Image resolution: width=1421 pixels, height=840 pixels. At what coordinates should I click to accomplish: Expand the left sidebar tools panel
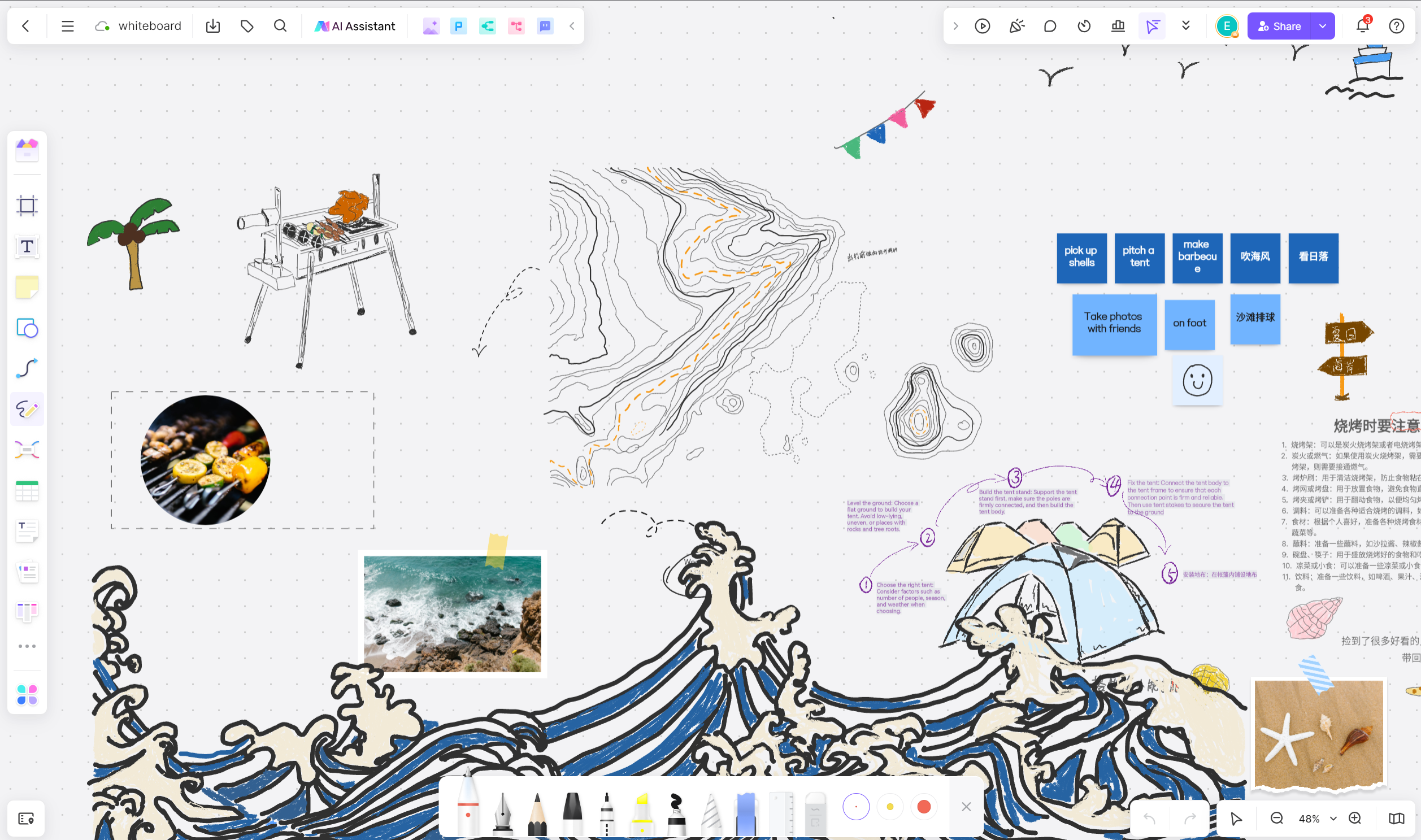click(x=27, y=646)
